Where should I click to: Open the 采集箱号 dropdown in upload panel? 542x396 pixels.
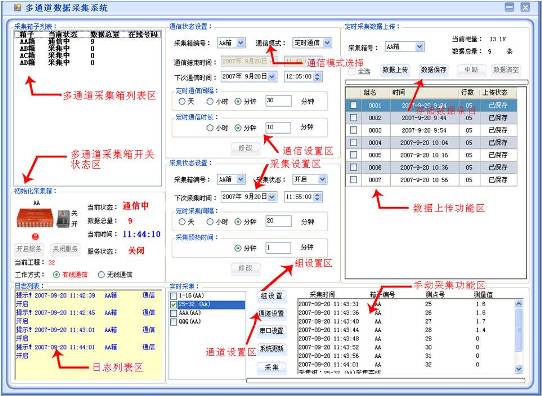coord(420,47)
